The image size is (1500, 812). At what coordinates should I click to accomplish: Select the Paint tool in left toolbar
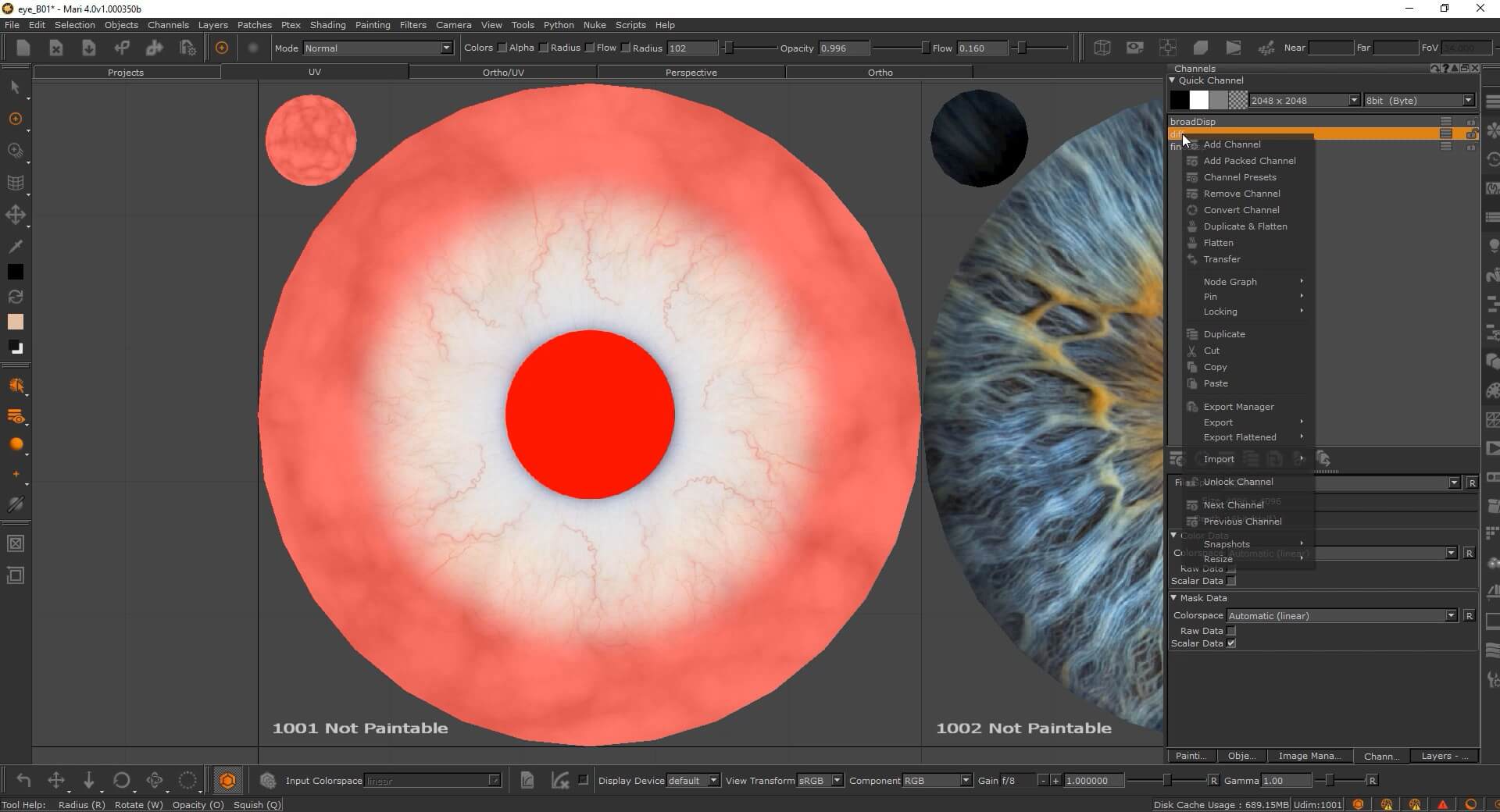click(15, 119)
